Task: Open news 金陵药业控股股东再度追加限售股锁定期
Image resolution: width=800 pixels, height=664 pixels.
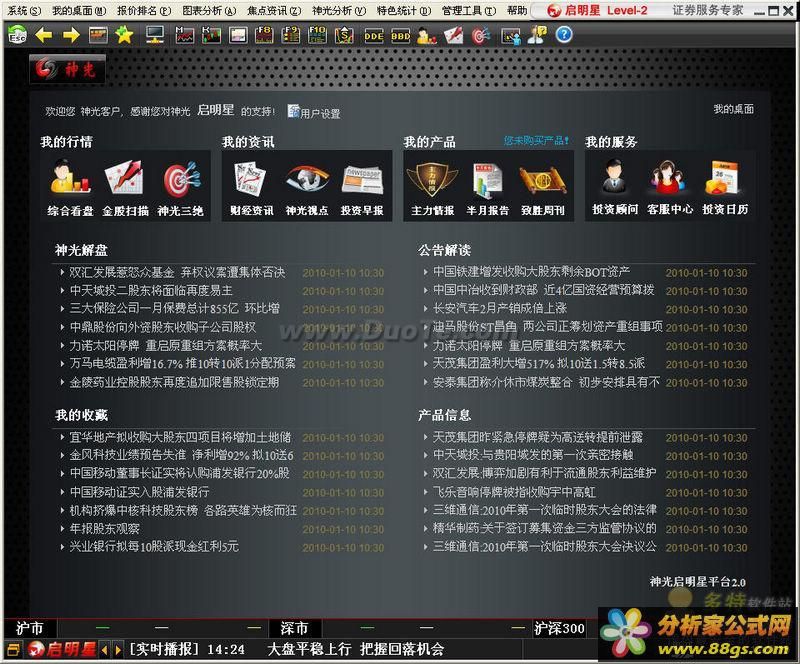Action: (x=174, y=382)
